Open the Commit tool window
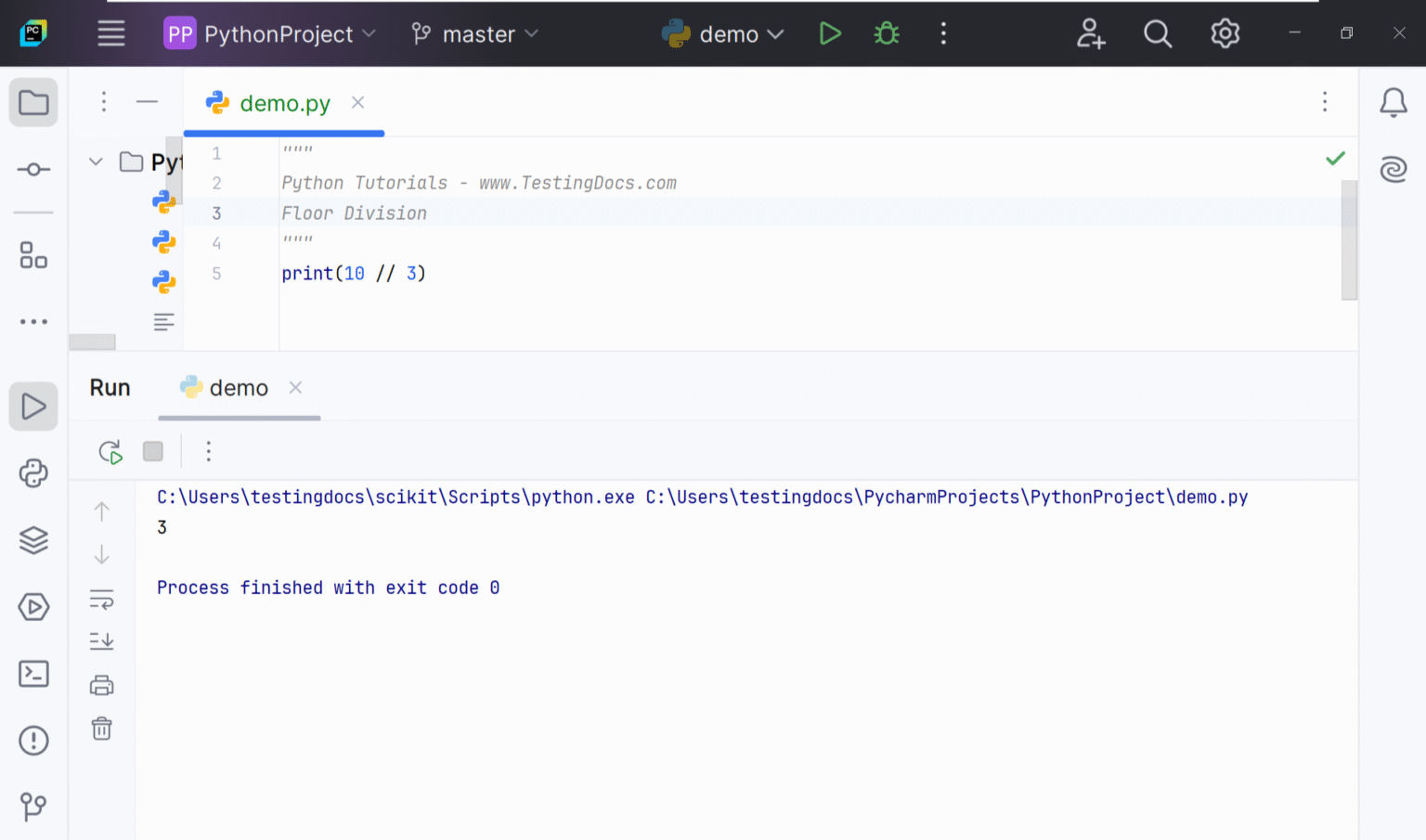This screenshot has width=1426, height=840. click(x=33, y=169)
